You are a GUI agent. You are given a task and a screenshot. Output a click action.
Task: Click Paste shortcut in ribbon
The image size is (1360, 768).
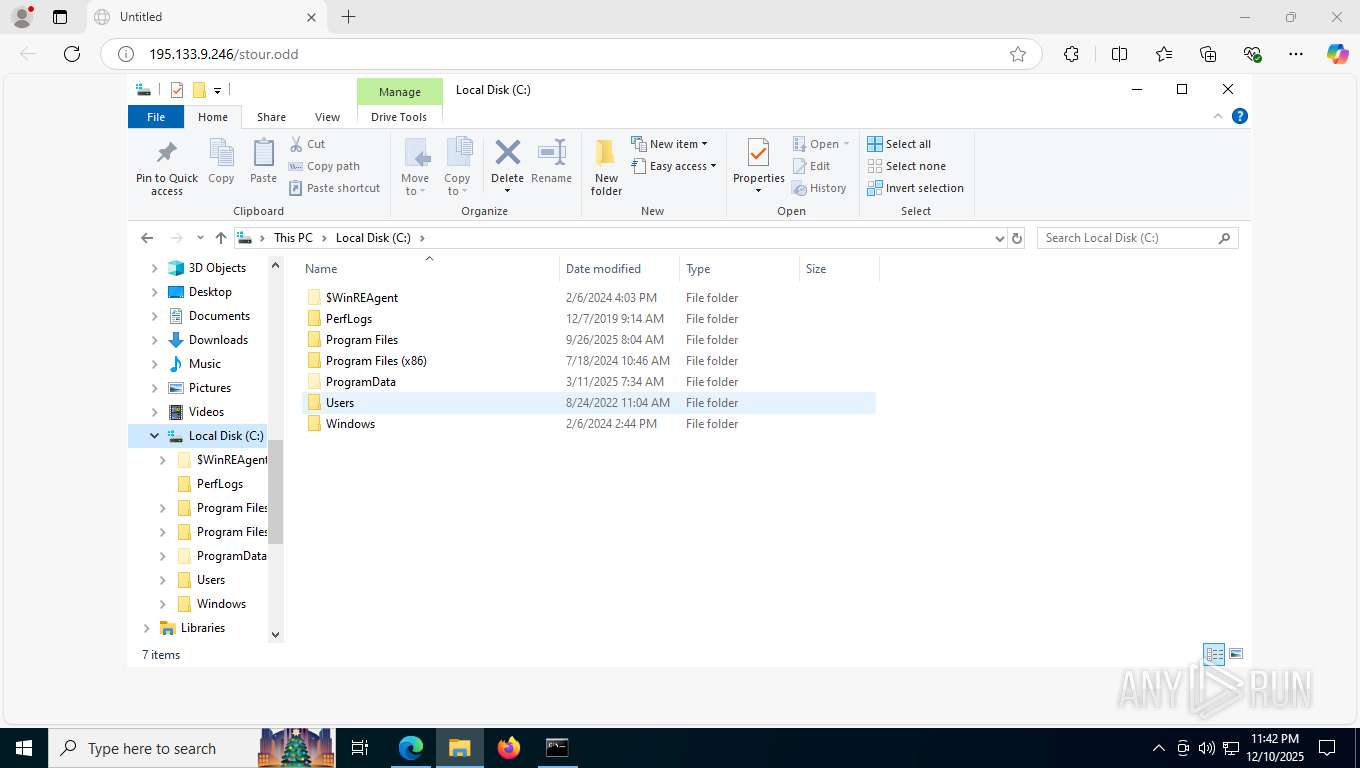(335, 188)
